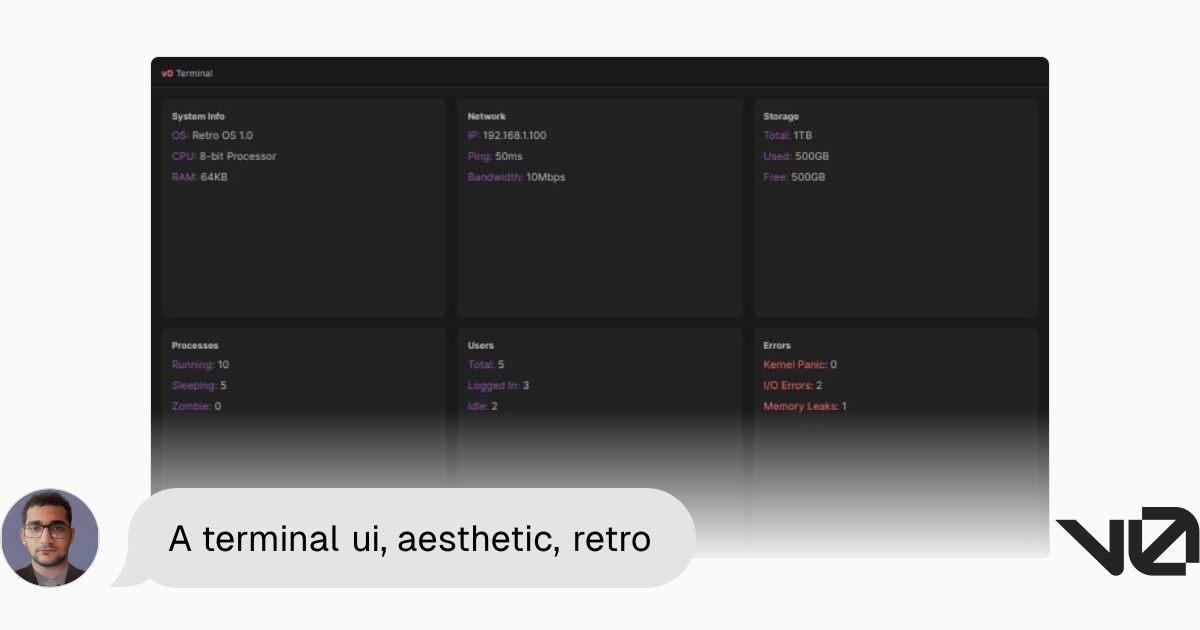Select the prompt bubble text about a retro terminal UI

tap(410, 539)
